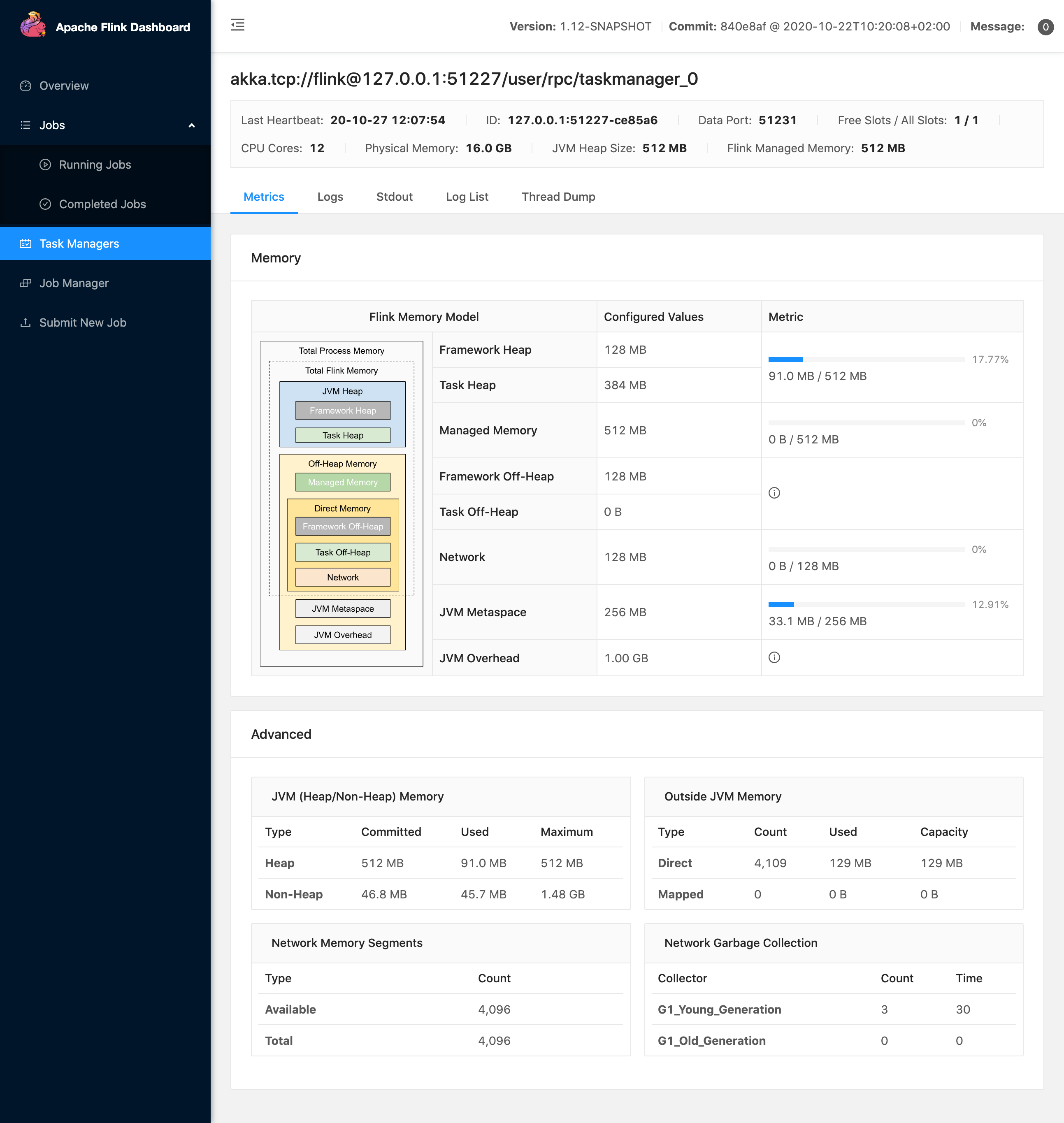Open the Log List tab

pos(467,197)
